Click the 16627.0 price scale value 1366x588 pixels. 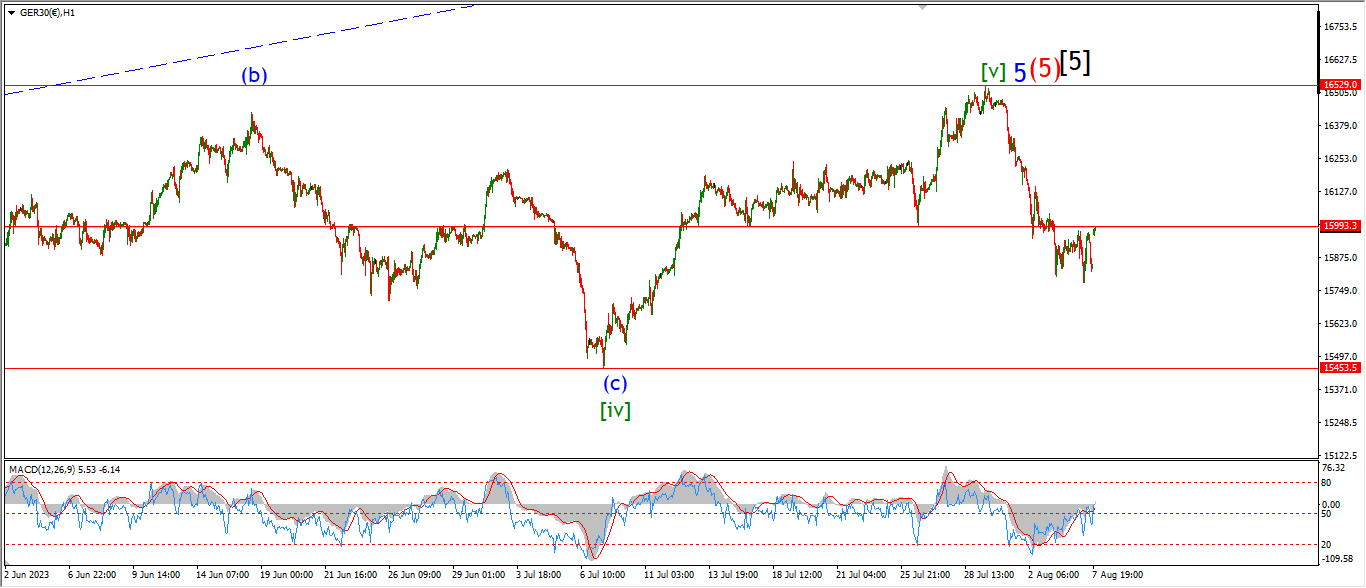[x=1339, y=59]
